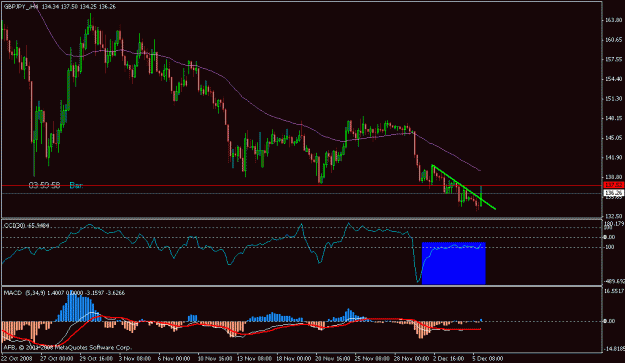Click the 157.55 price scale label

pos(613,59)
